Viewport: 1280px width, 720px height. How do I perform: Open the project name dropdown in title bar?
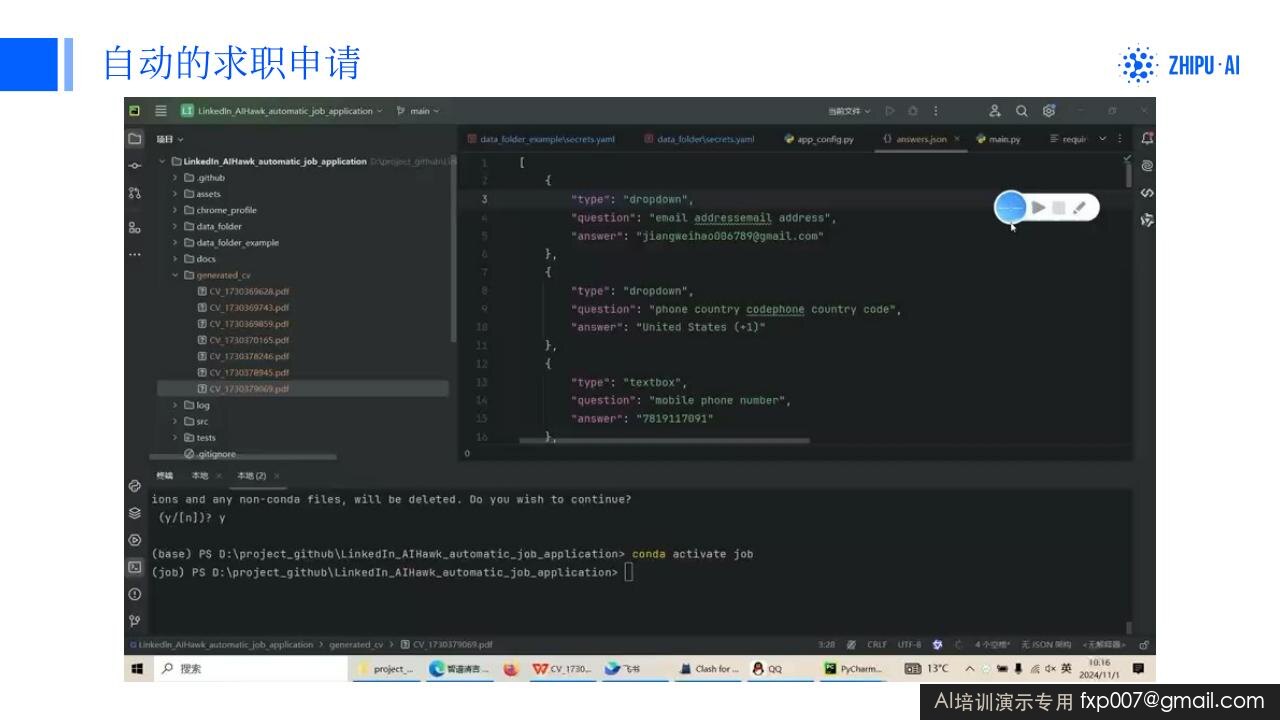281,111
